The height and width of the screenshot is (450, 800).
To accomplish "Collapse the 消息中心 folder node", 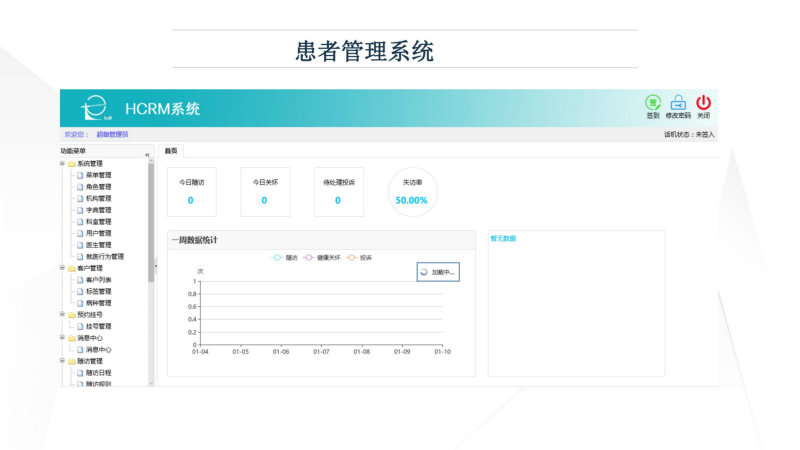I will (63, 337).
